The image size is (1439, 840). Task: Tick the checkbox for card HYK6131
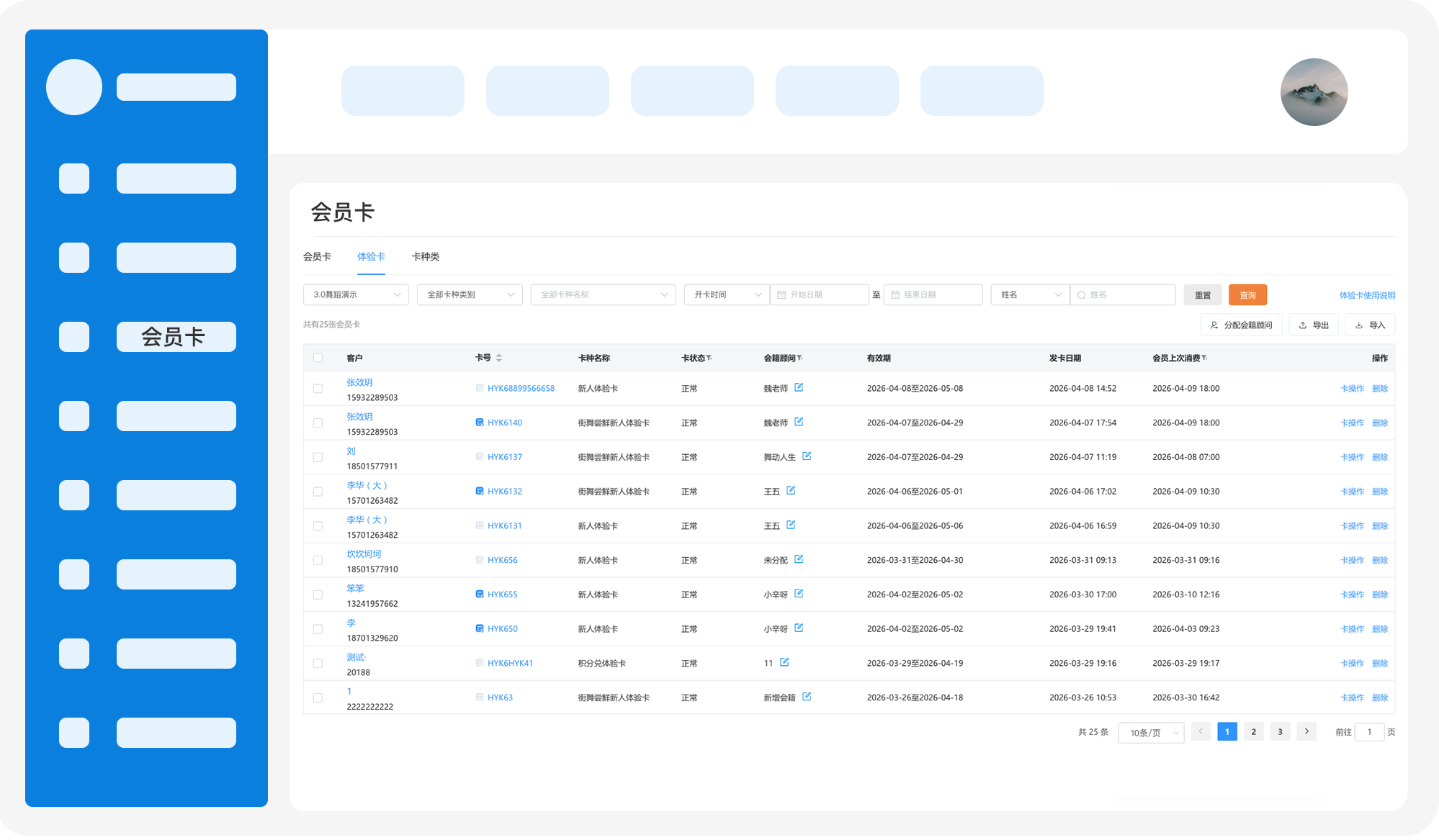click(318, 527)
